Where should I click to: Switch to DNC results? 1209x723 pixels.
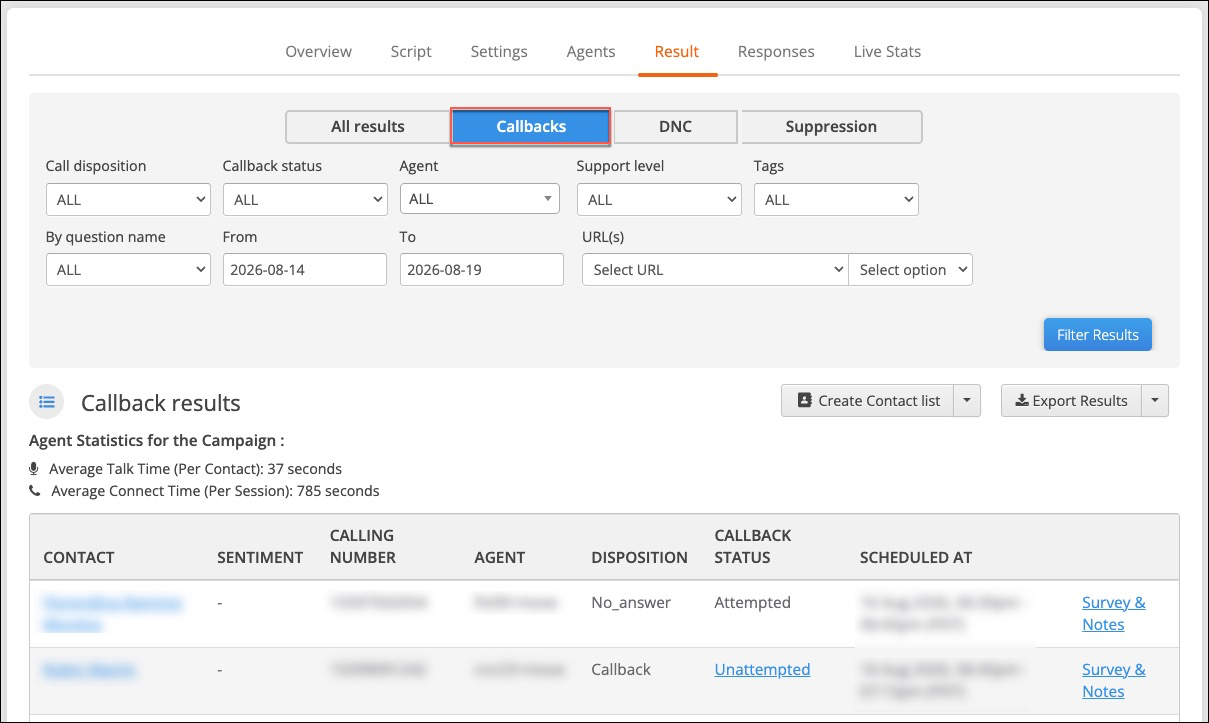click(675, 127)
